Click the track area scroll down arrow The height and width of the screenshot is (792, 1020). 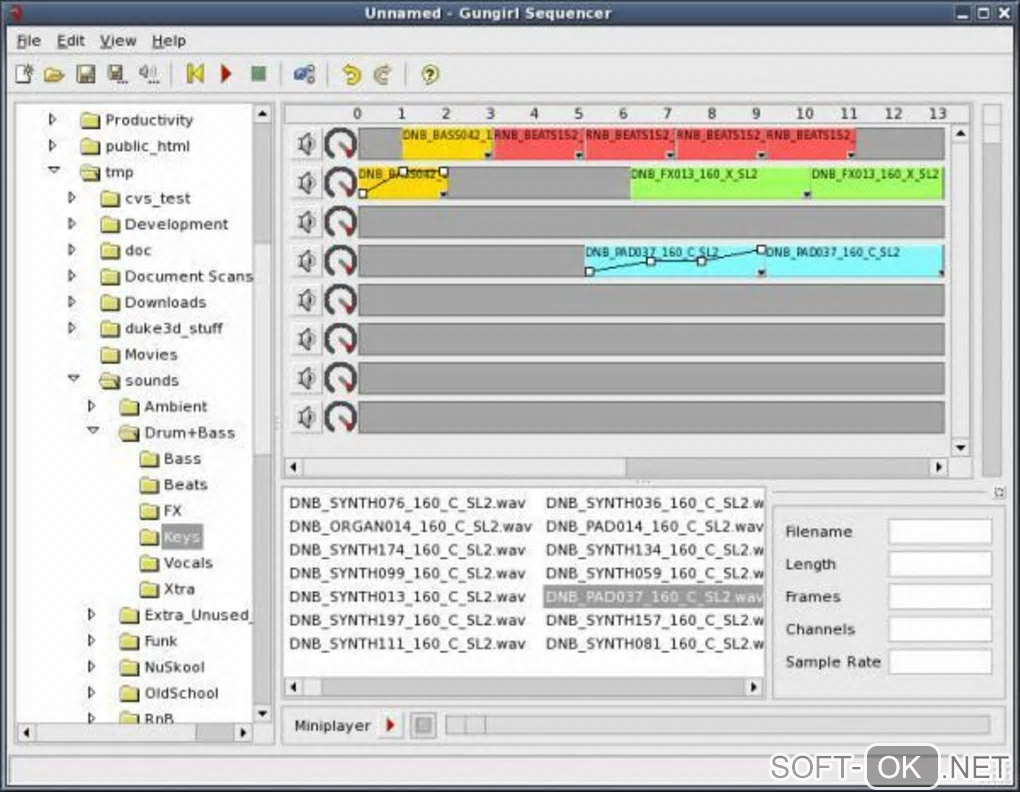[x=961, y=447]
